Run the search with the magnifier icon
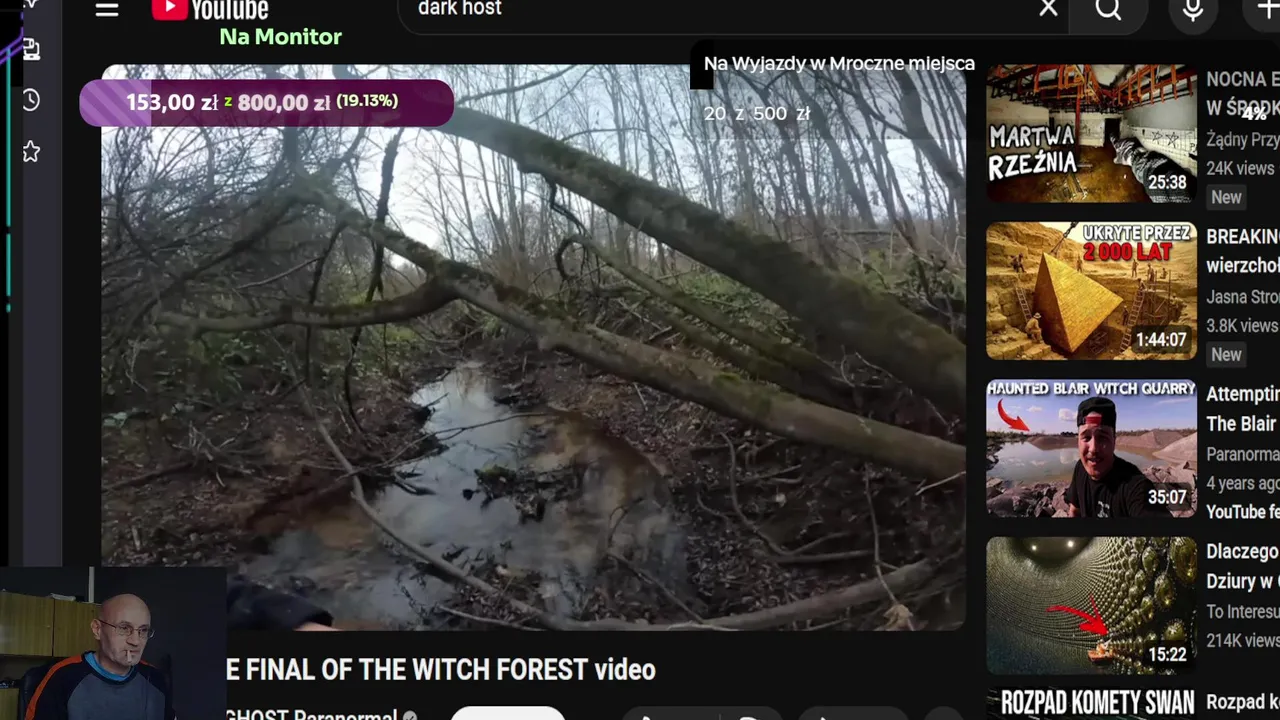The height and width of the screenshot is (720, 1280). point(1108,10)
